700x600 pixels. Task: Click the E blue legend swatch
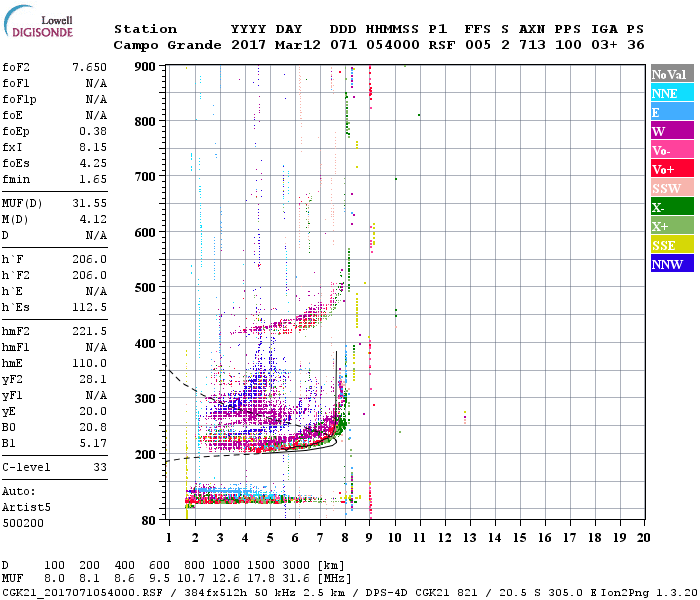[x=672, y=112]
